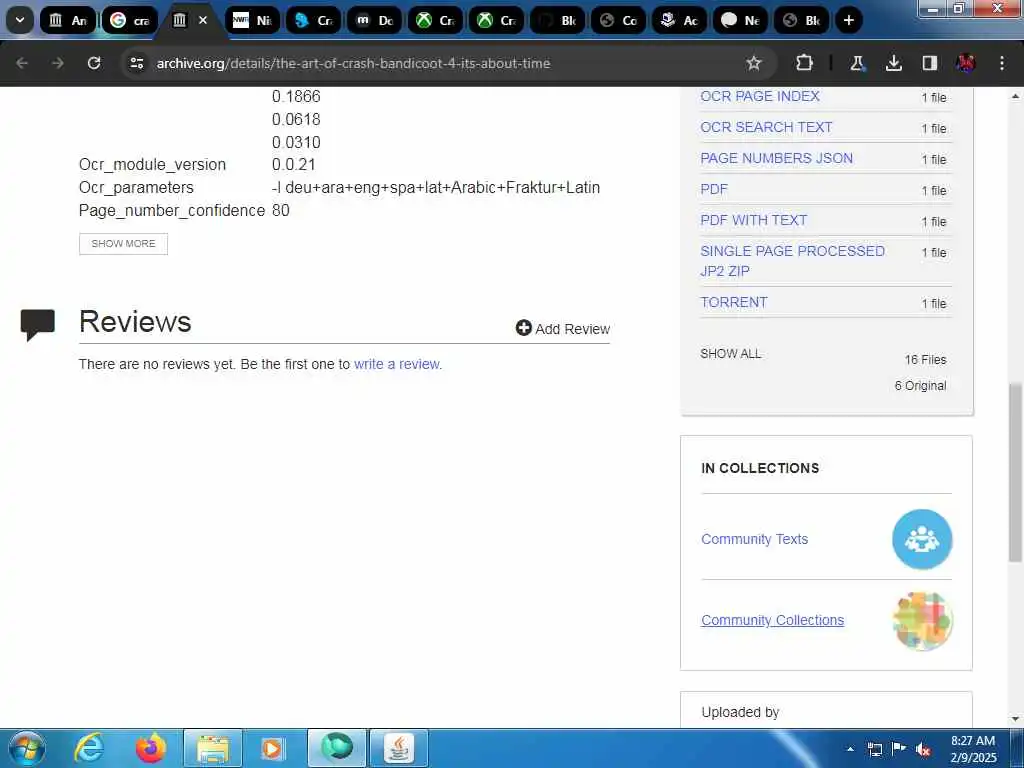Launch Firefox from taskbar
This screenshot has width=1024, height=768.
pos(150,748)
